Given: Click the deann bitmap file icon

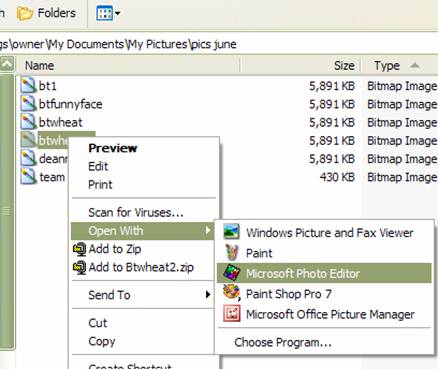Looking at the screenshot, I should pos(28,158).
